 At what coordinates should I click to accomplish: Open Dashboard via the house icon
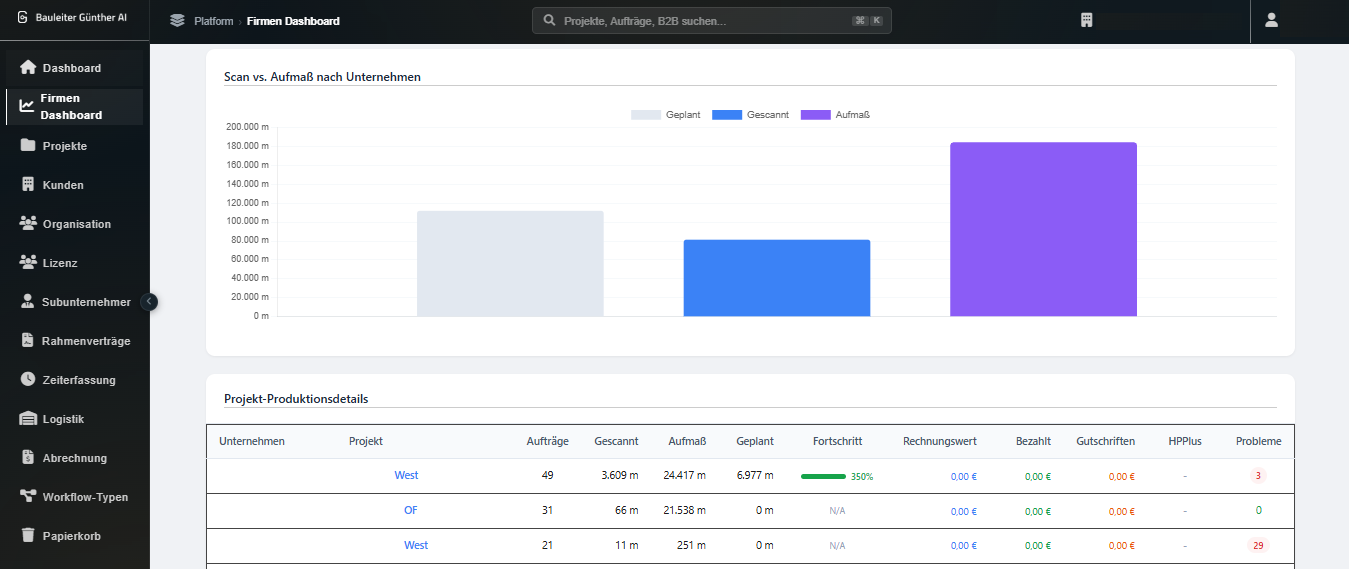(x=28, y=68)
